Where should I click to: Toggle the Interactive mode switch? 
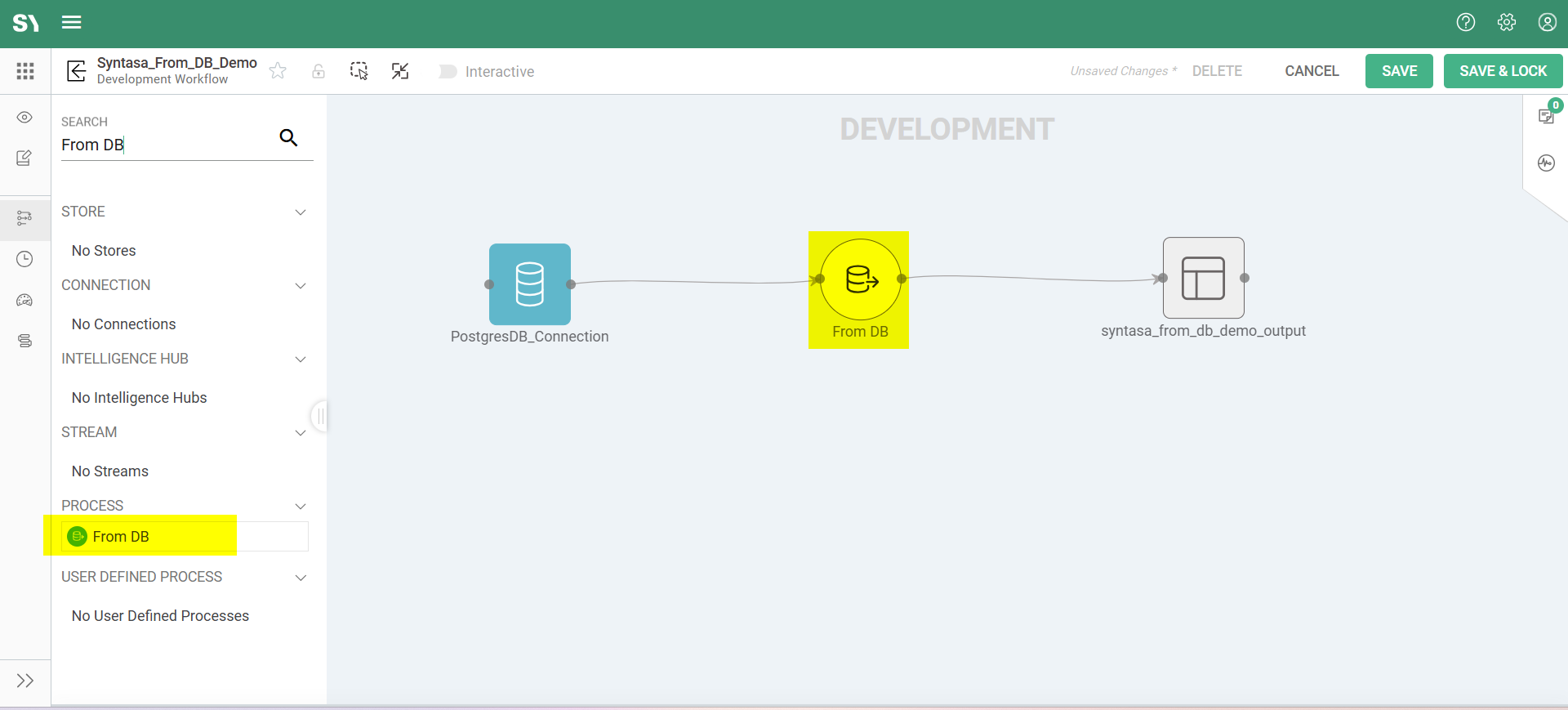(448, 72)
